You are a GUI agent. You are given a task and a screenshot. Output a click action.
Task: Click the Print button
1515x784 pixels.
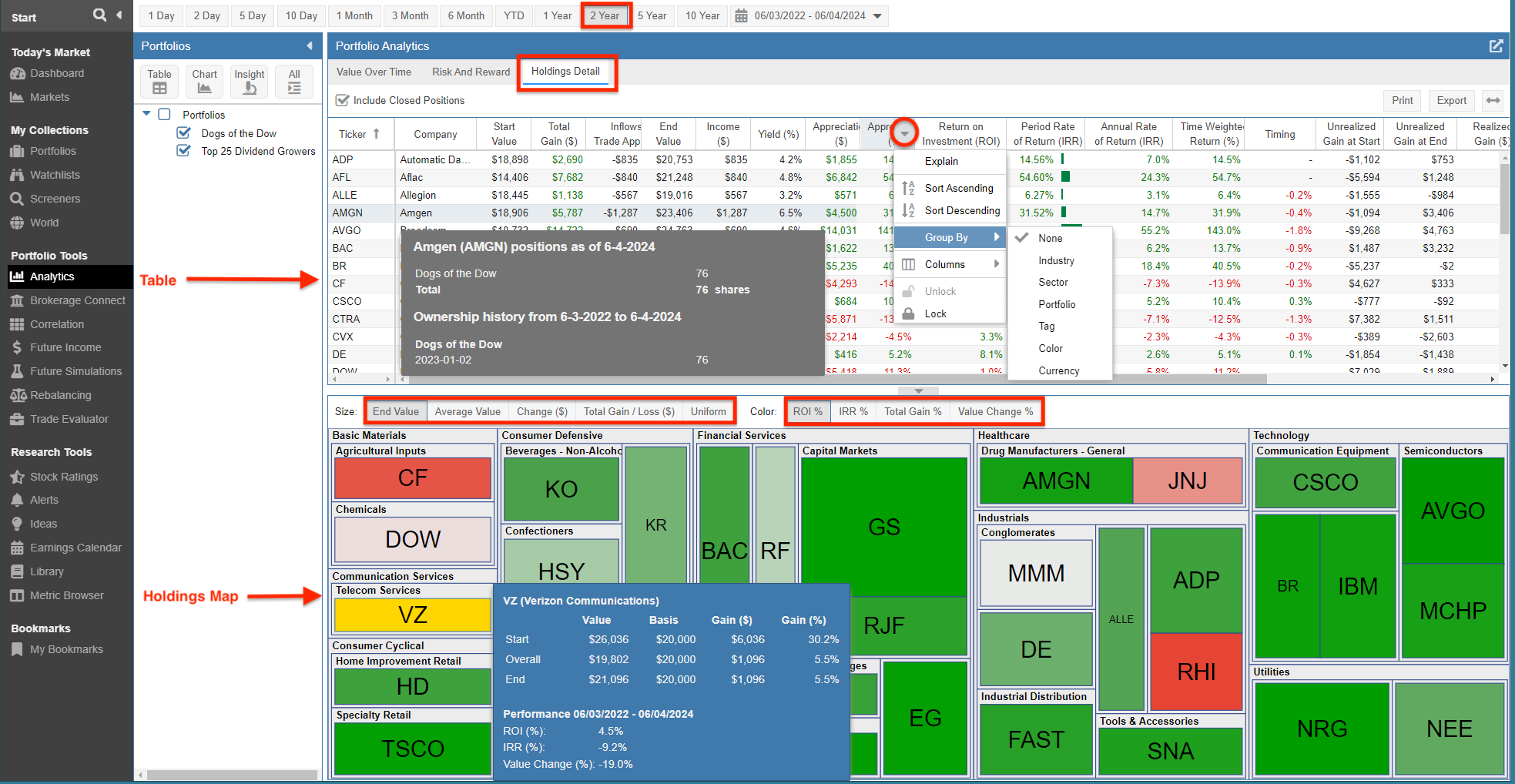(1402, 100)
